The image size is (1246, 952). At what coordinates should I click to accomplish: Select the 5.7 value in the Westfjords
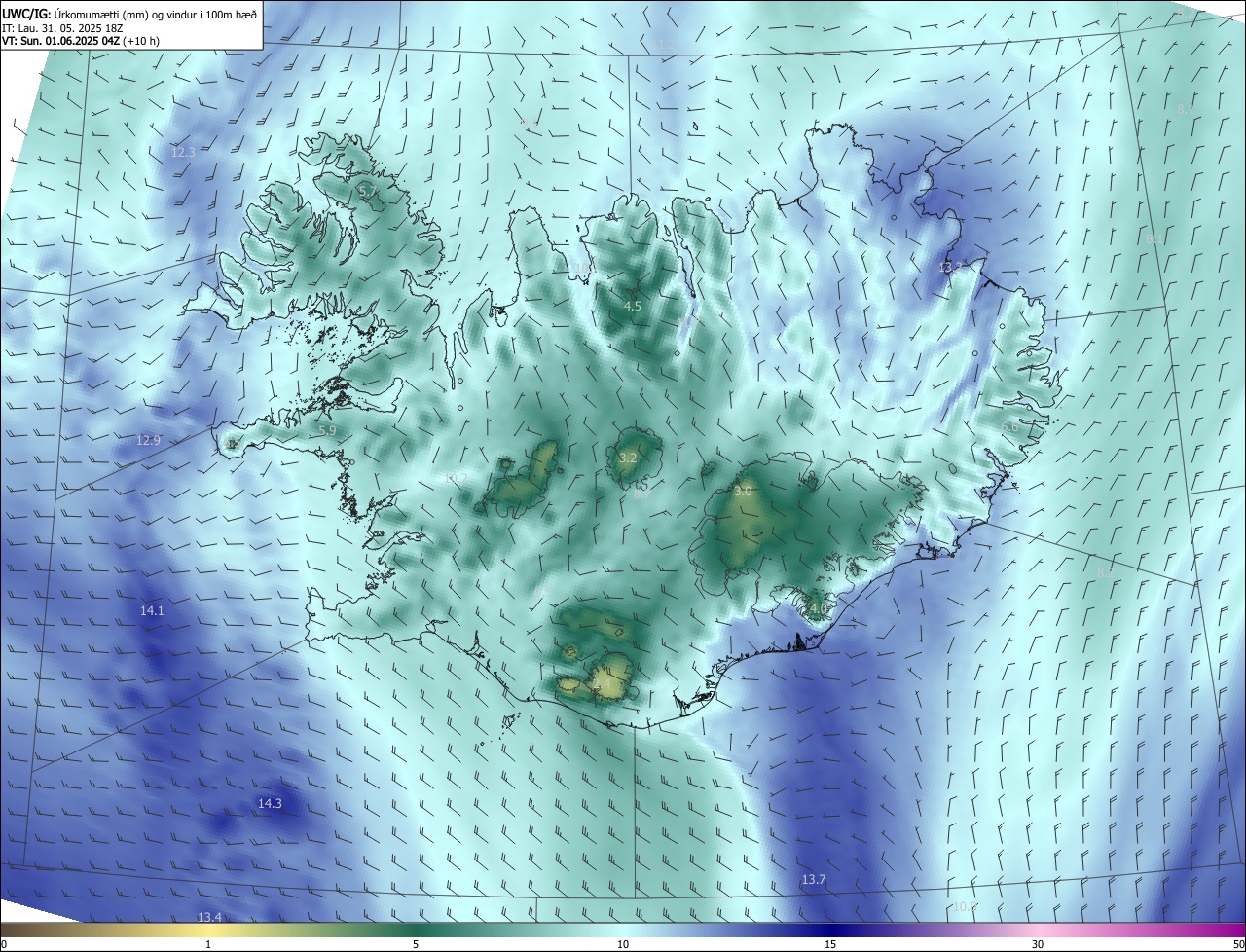pos(368,193)
